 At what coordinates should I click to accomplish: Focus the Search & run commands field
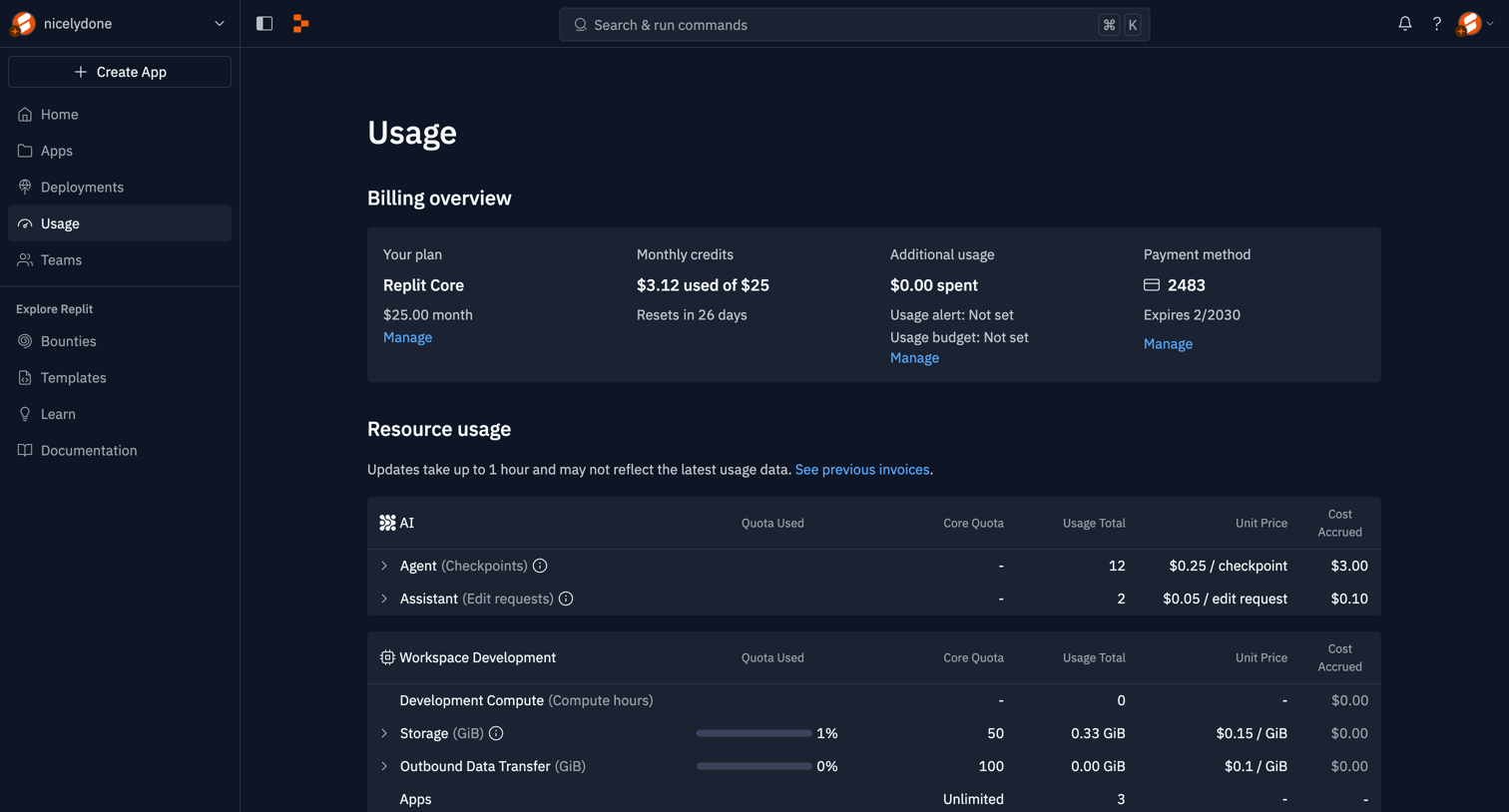(854, 25)
